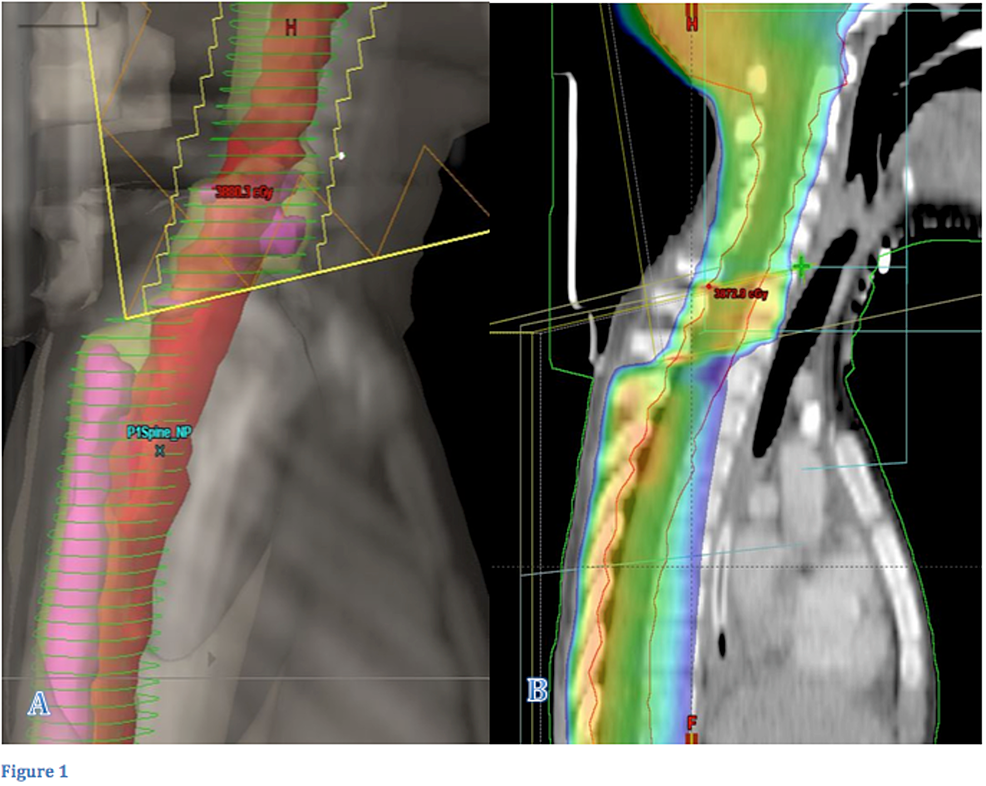The image size is (986, 786).
Task: Click the red dose point beside 3872.8 cGy
Action: coord(709,287)
